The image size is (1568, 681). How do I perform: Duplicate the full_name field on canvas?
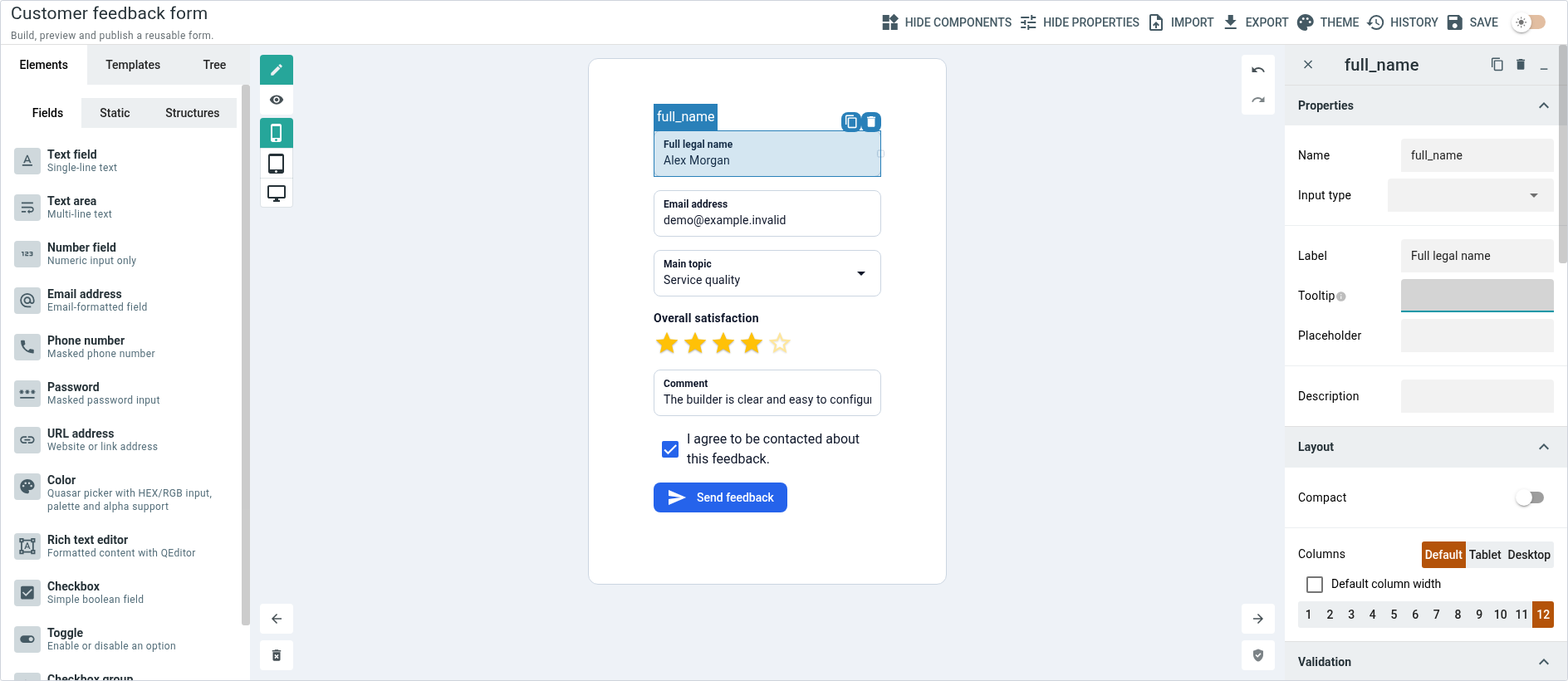[x=850, y=122]
